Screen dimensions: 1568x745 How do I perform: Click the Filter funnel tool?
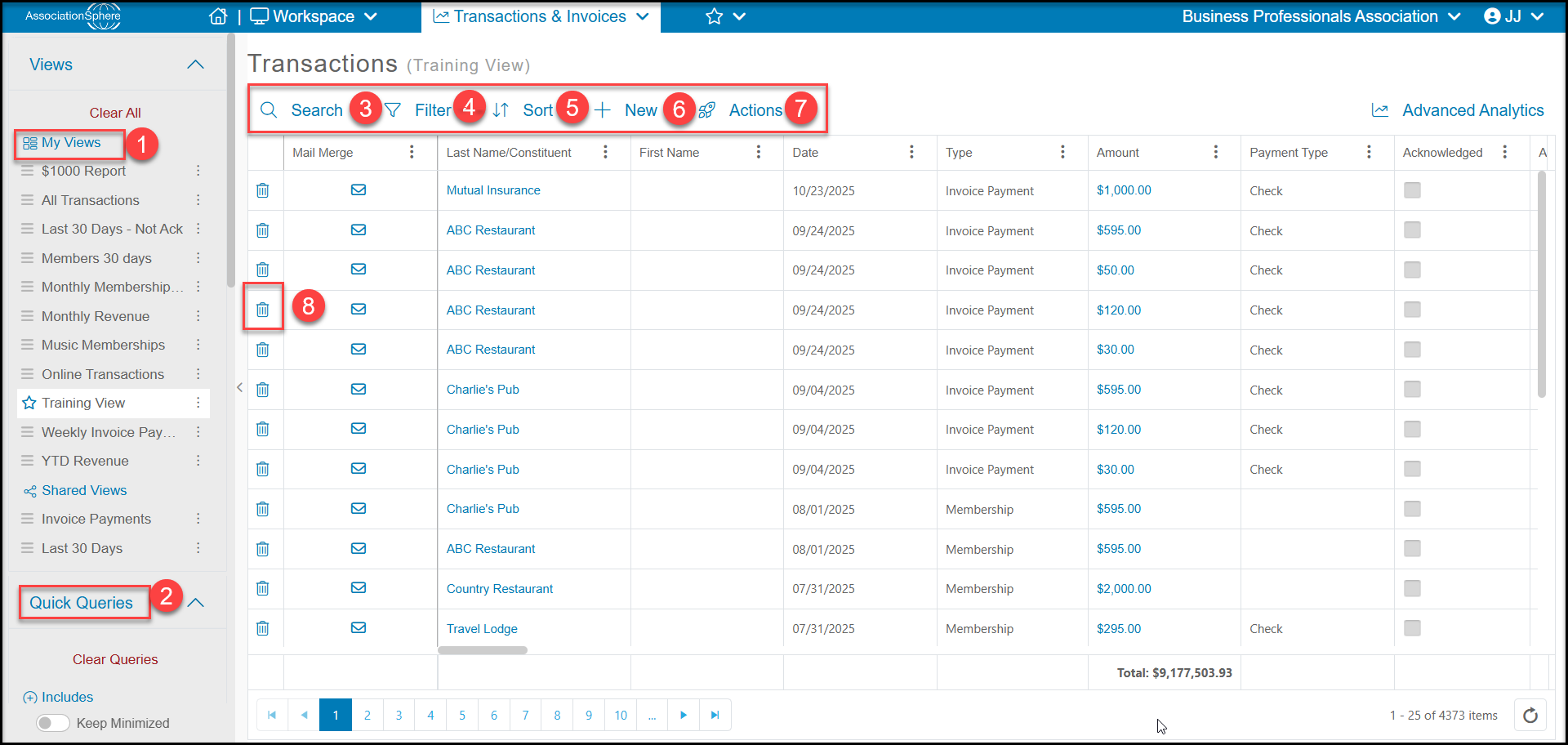point(393,110)
